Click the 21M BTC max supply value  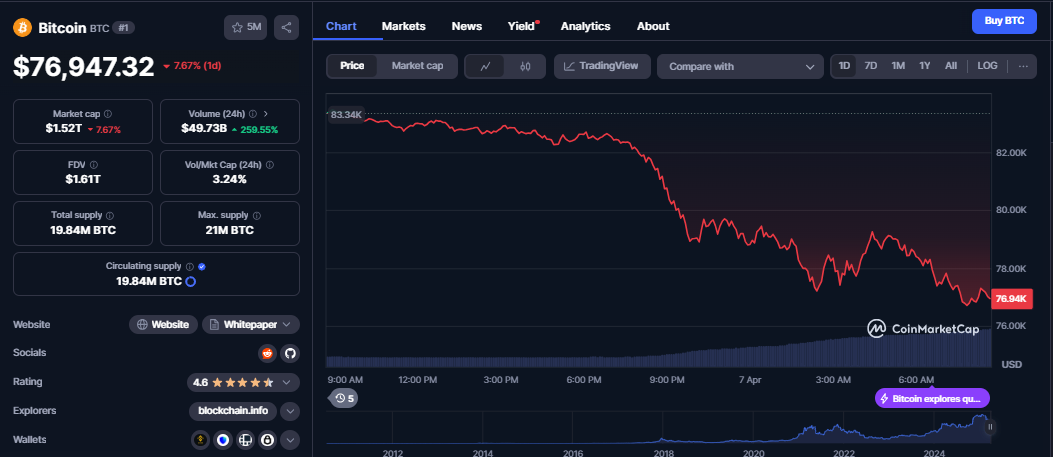(x=230, y=230)
